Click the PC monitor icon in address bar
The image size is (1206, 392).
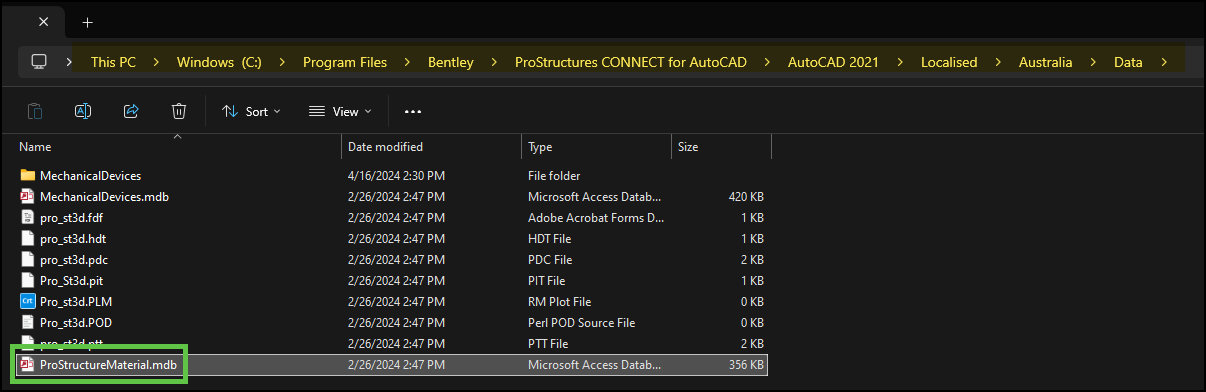[x=39, y=61]
